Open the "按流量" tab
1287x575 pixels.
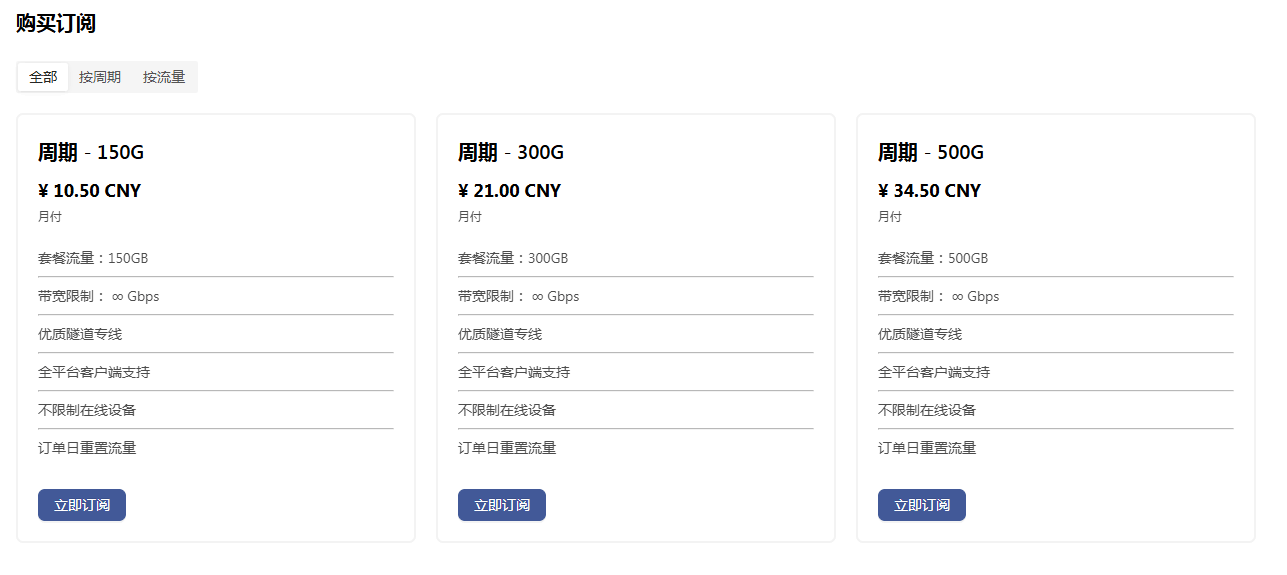coord(164,77)
